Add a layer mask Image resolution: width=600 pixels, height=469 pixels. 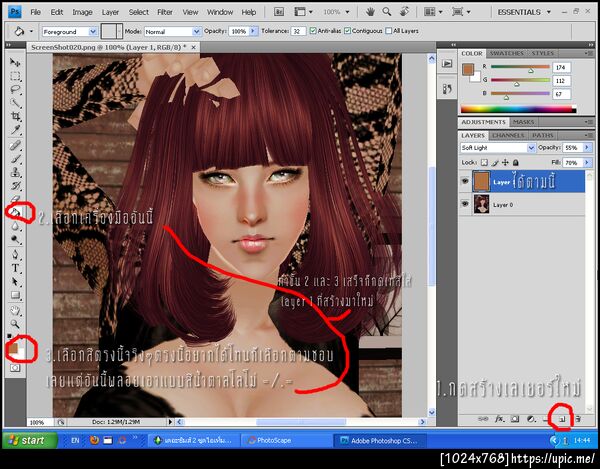515,419
